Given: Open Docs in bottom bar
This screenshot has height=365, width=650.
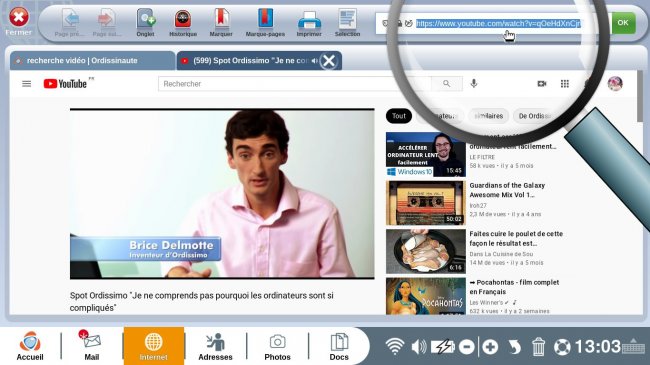Looking at the screenshot, I should 339,346.
